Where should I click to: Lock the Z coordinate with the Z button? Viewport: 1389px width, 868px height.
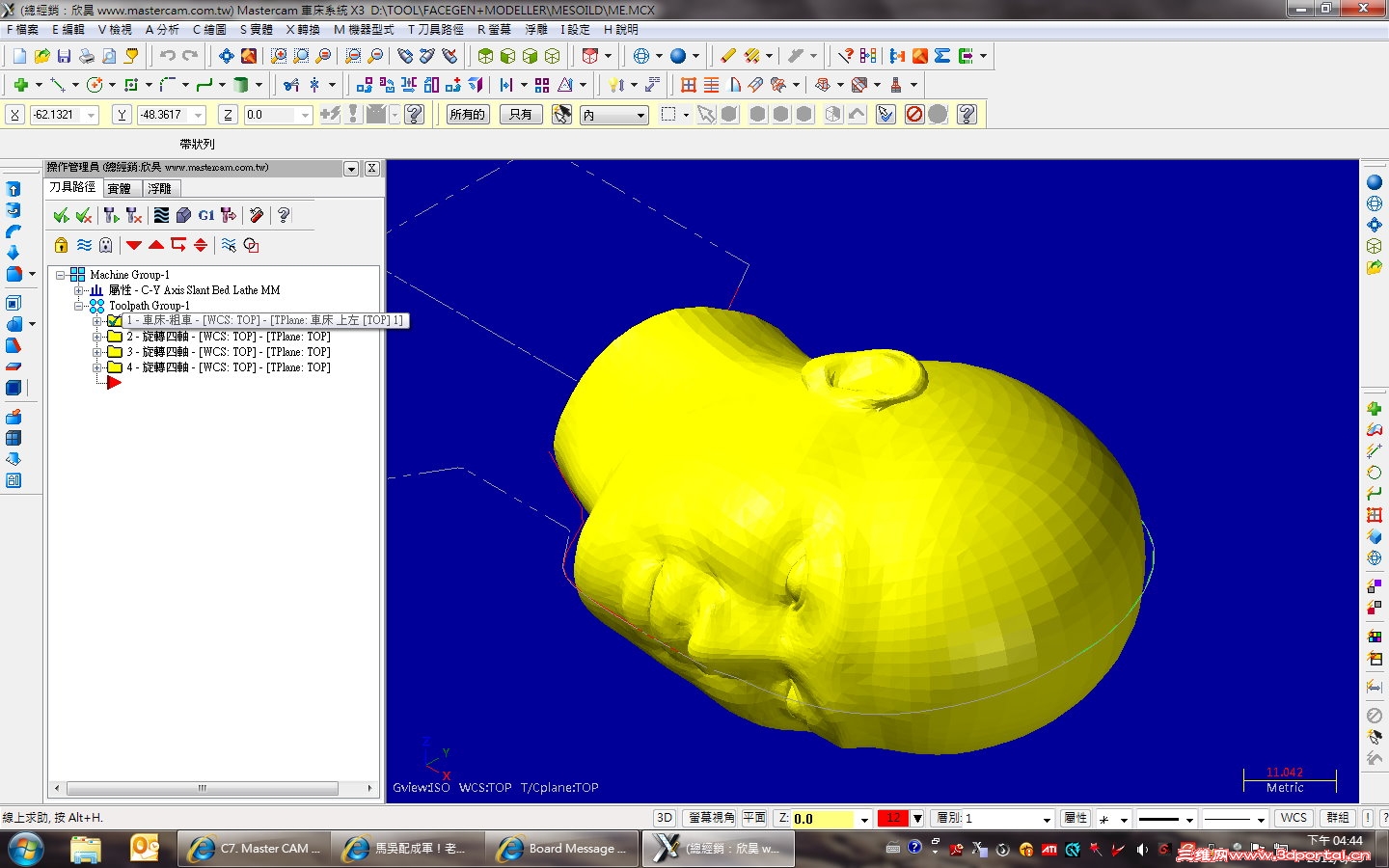(228, 115)
